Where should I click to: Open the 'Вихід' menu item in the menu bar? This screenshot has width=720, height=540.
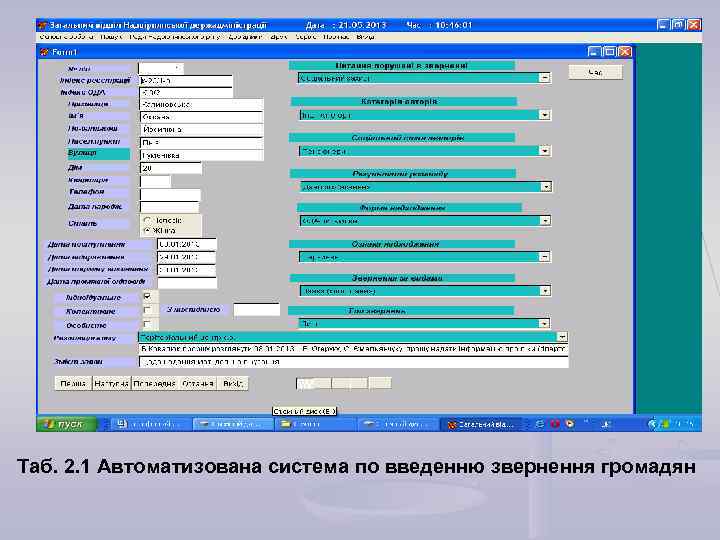coord(366,37)
